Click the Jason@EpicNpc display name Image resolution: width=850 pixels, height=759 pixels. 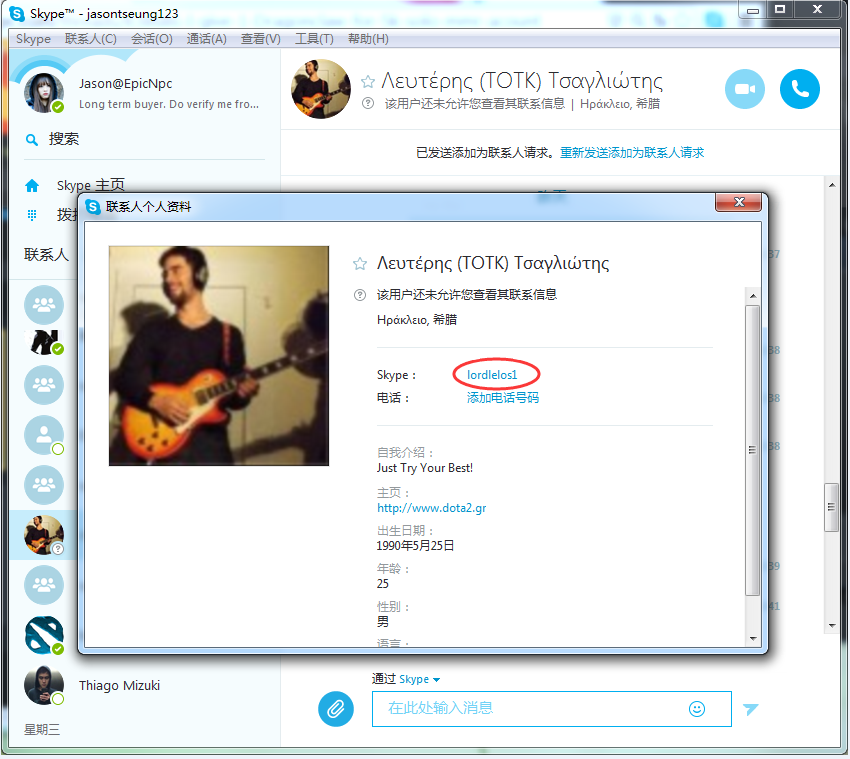(x=125, y=84)
